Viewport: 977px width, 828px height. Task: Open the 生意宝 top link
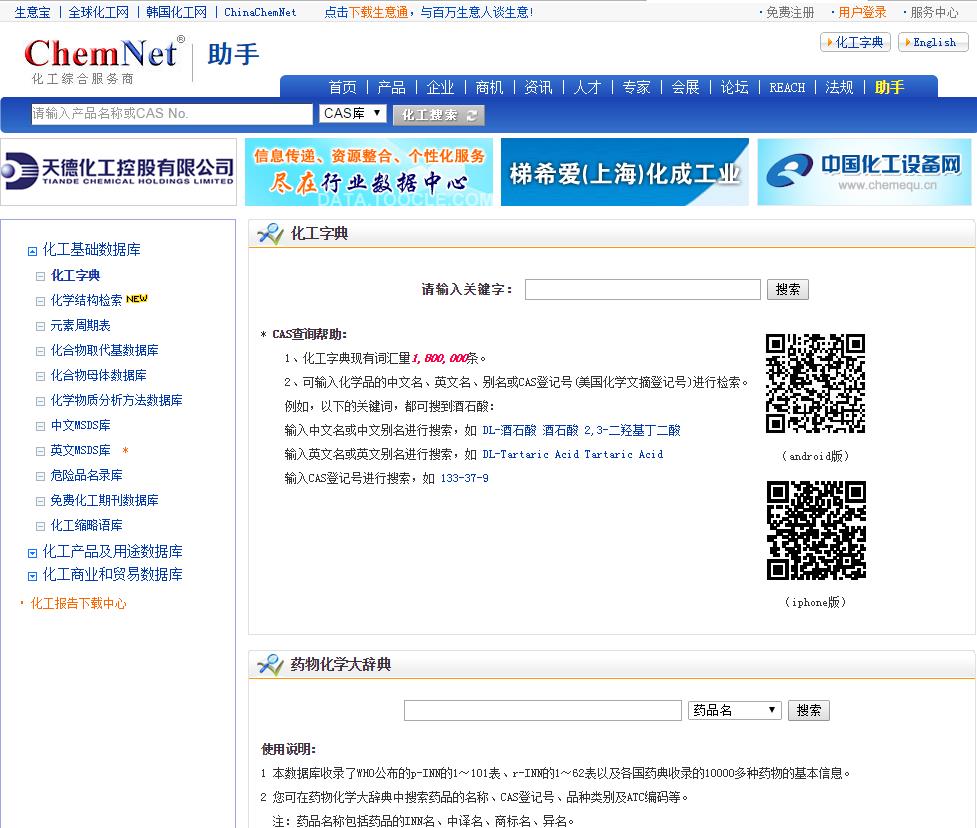pyautogui.click(x=32, y=12)
